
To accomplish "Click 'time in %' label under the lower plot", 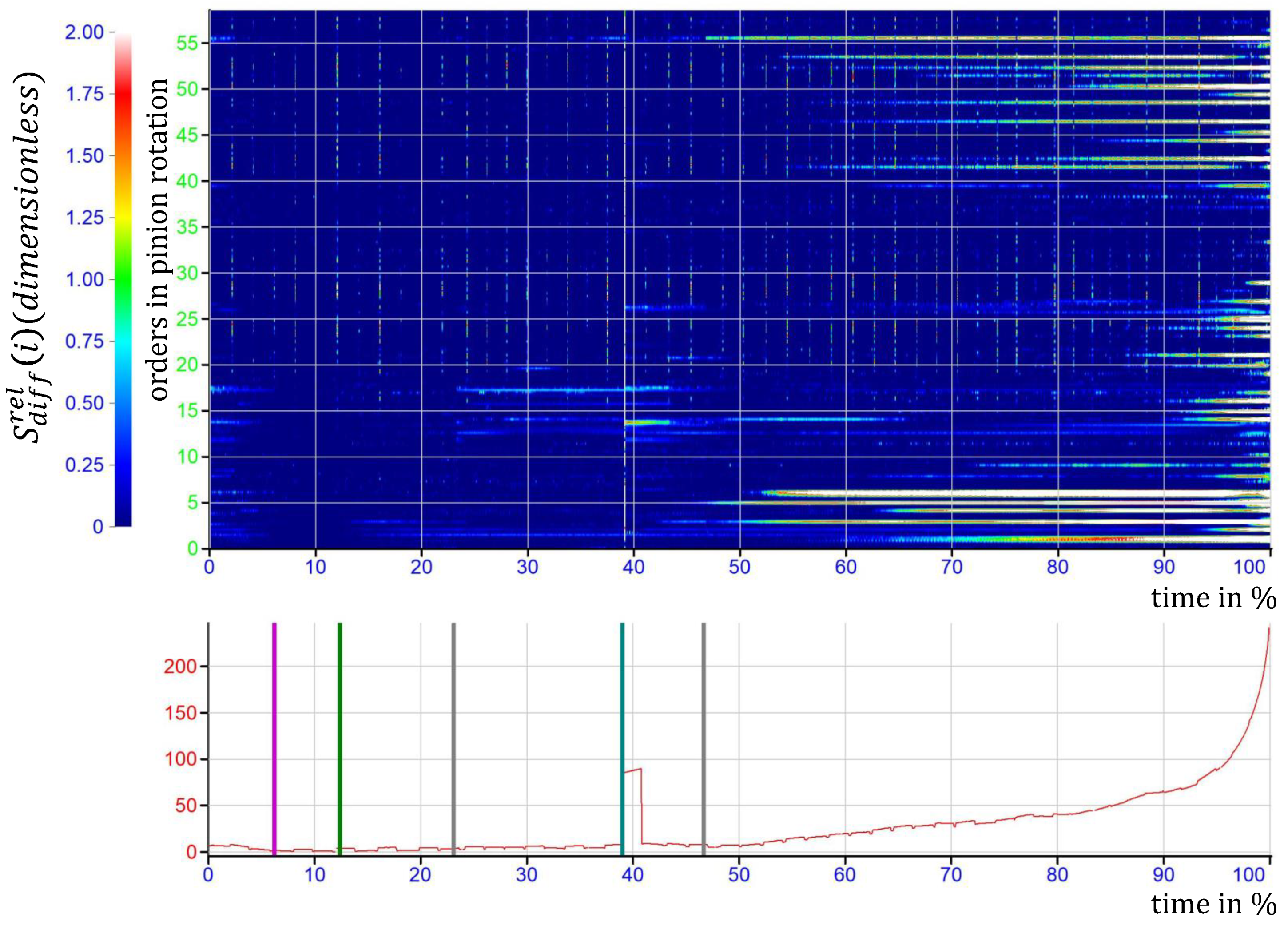I will click(x=1213, y=904).
